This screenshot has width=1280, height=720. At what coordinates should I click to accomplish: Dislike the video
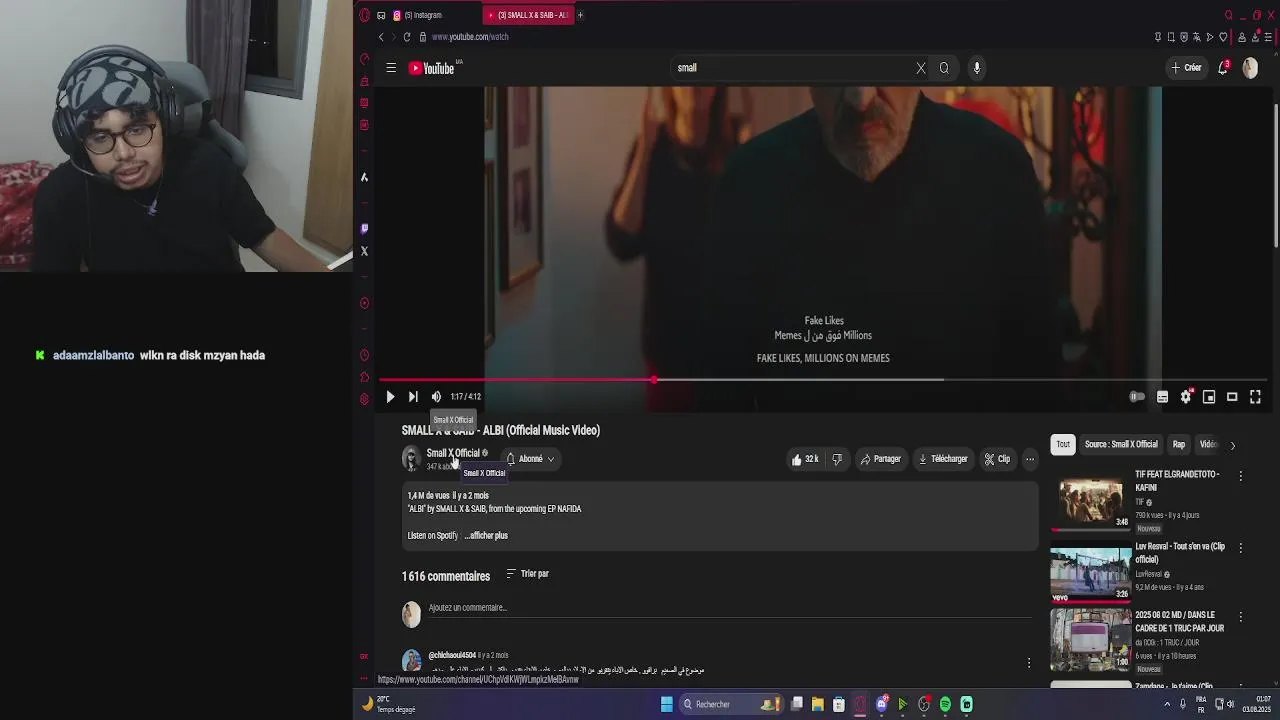click(x=837, y=459)
